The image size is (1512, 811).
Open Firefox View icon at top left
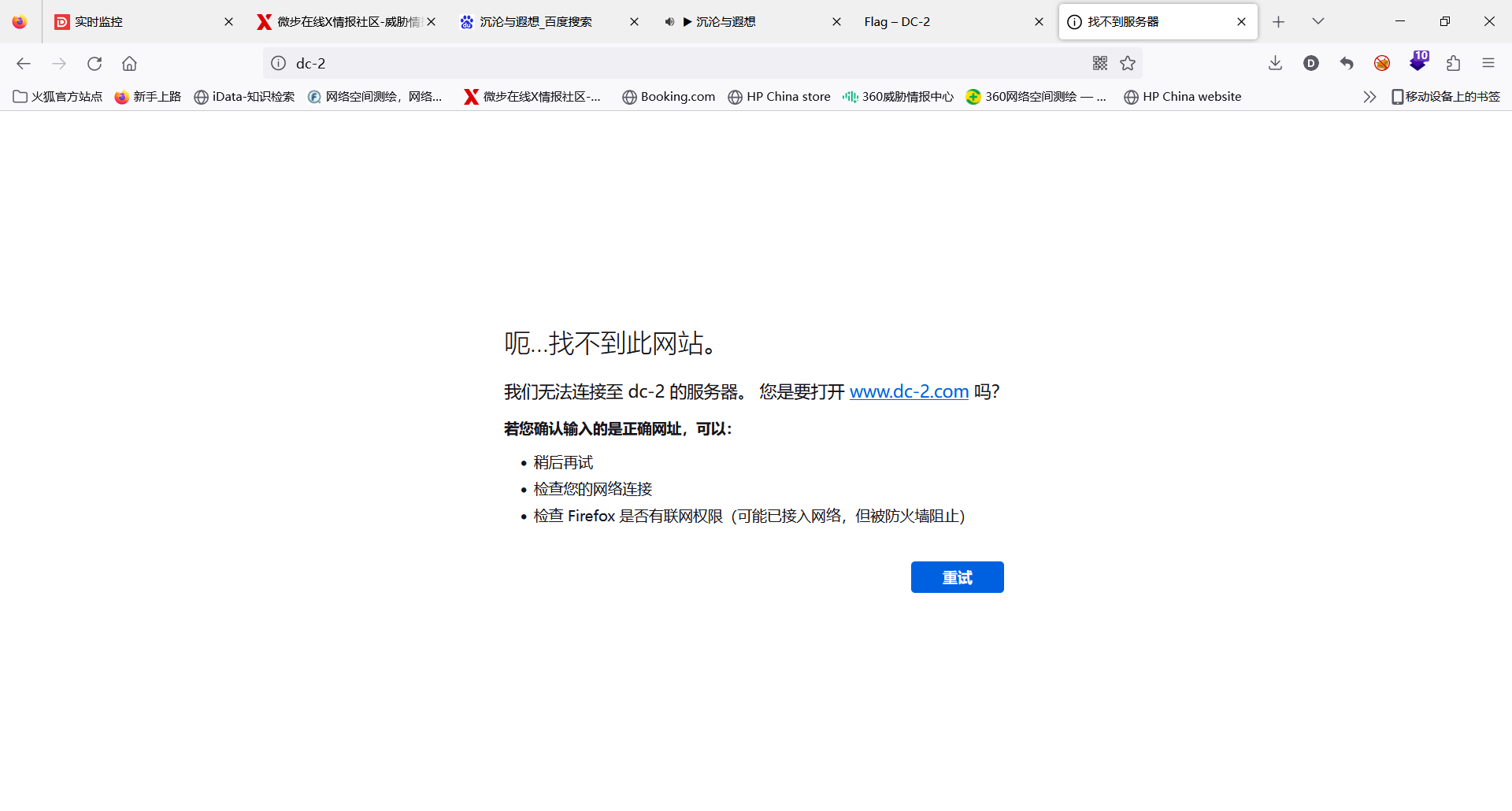click(20, 22)
